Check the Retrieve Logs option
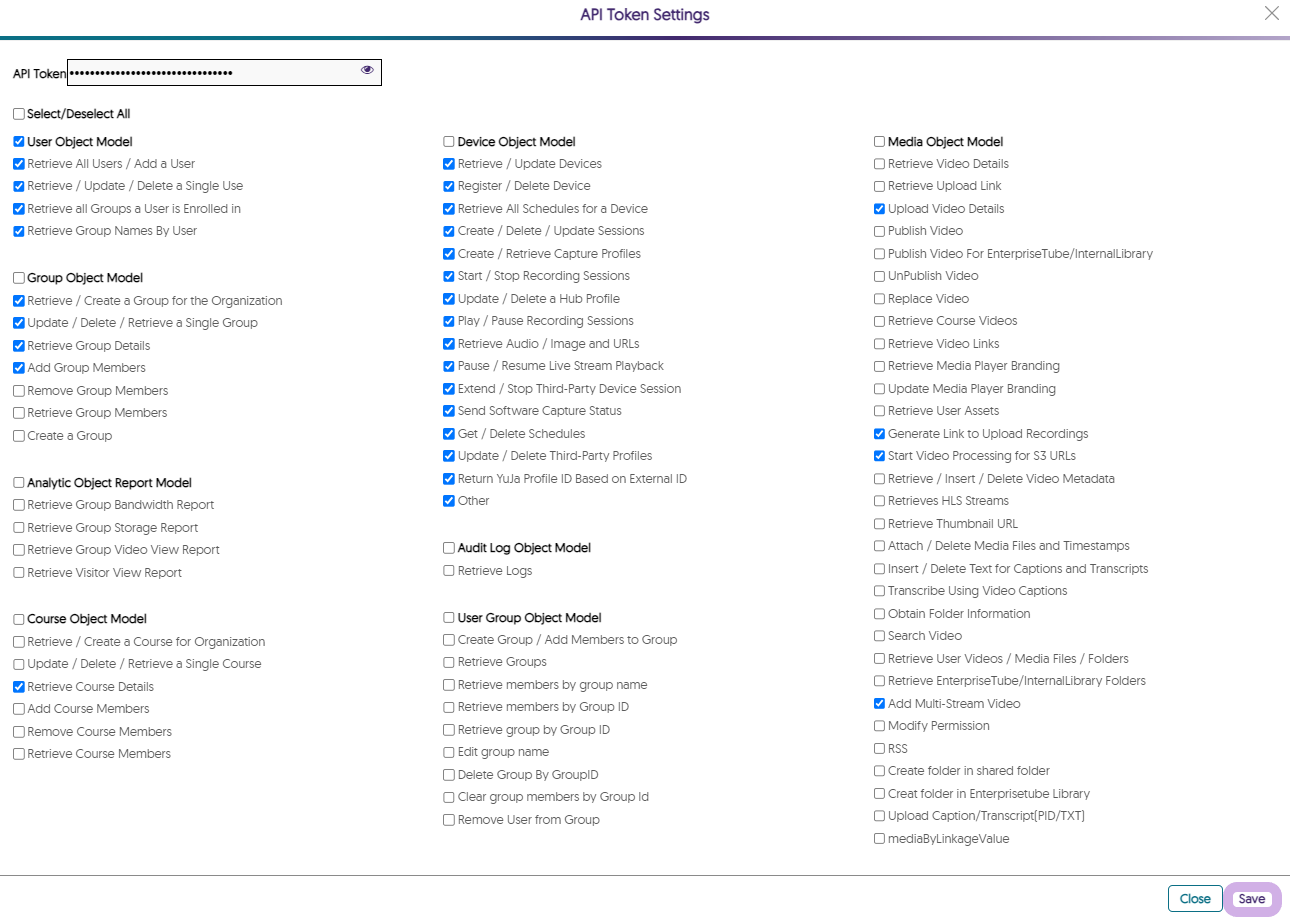 pyautogui.click(x=449, y=571)
